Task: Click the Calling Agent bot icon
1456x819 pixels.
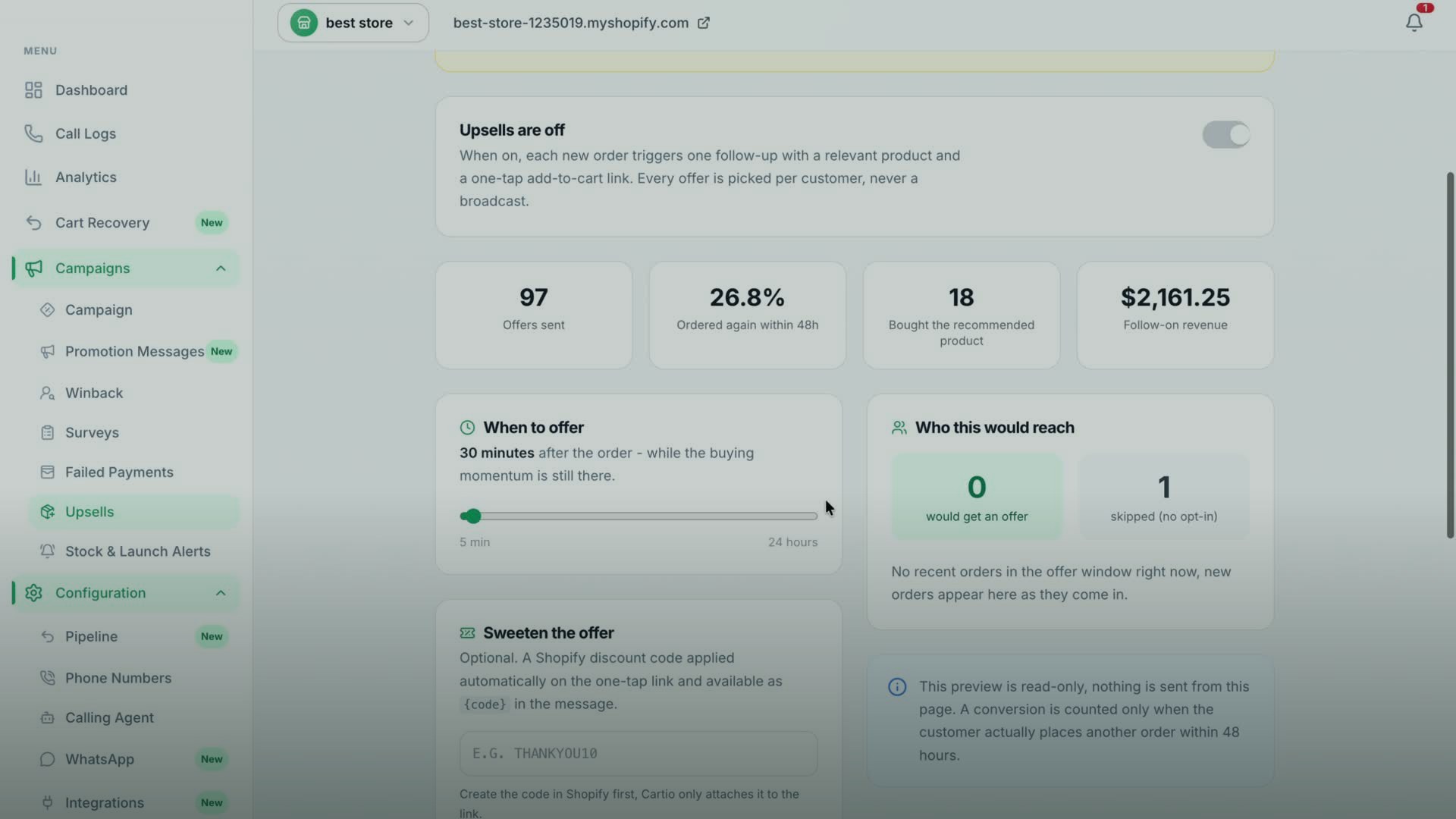Action: [x=47, y=717]
